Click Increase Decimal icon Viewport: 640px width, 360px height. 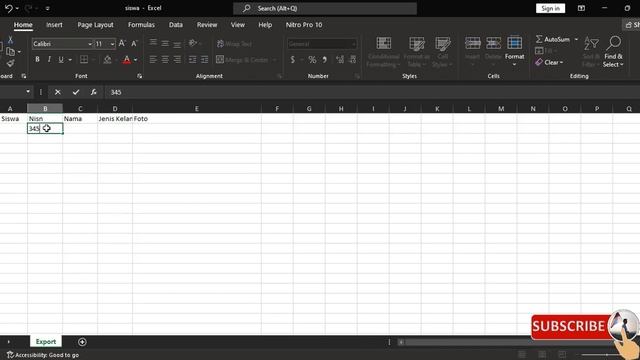click(x=340, y=60)
